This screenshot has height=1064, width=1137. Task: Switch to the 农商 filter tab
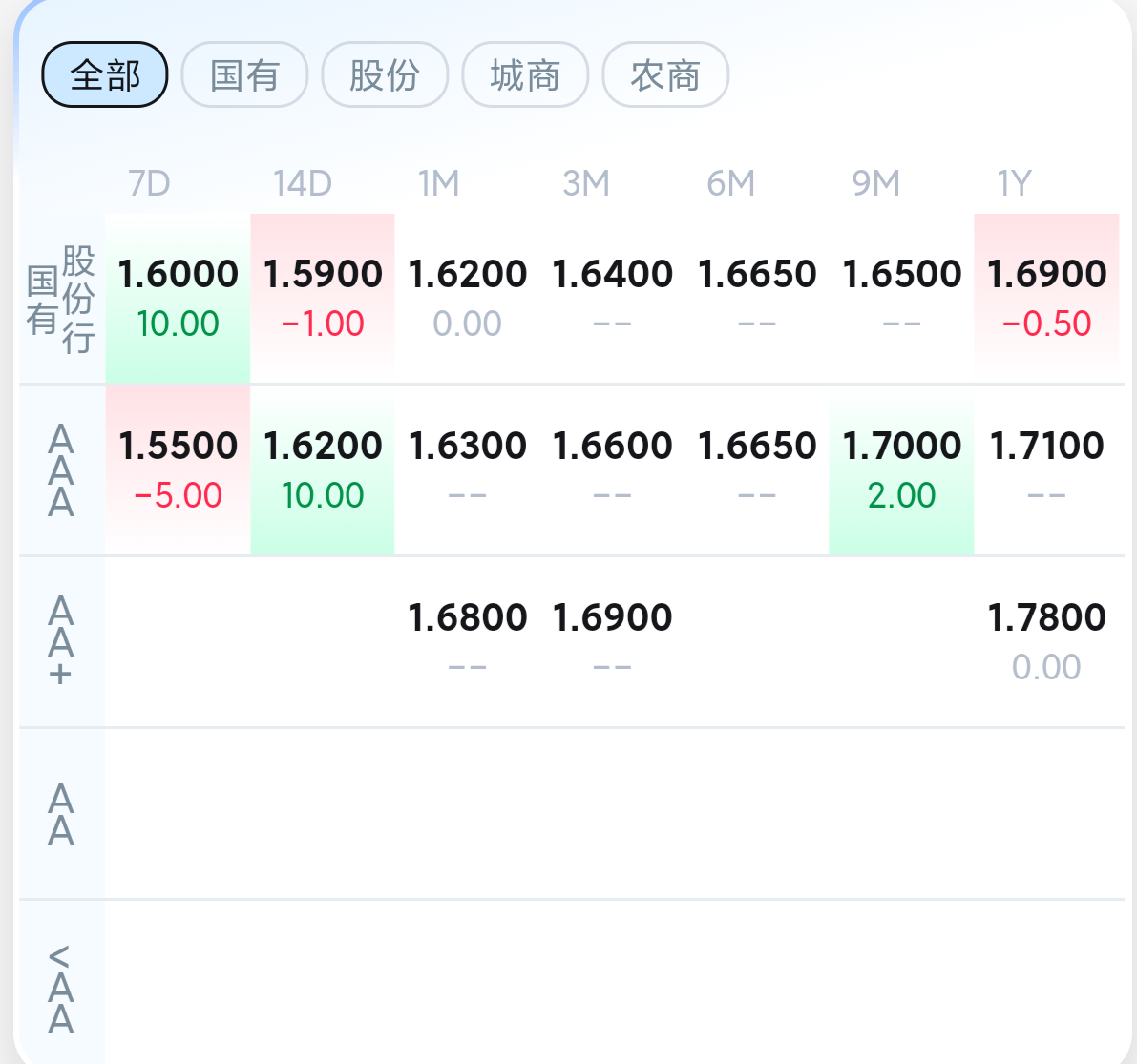[x=665, y=74]
